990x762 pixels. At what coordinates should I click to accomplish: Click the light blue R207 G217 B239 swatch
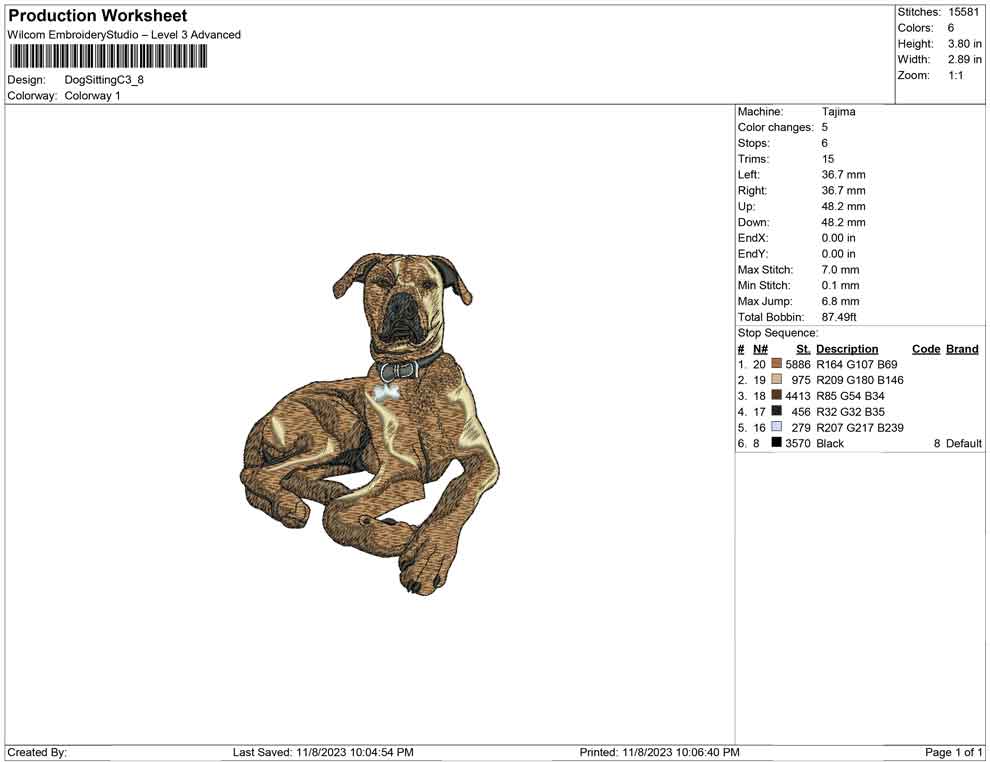pos(777,427)
